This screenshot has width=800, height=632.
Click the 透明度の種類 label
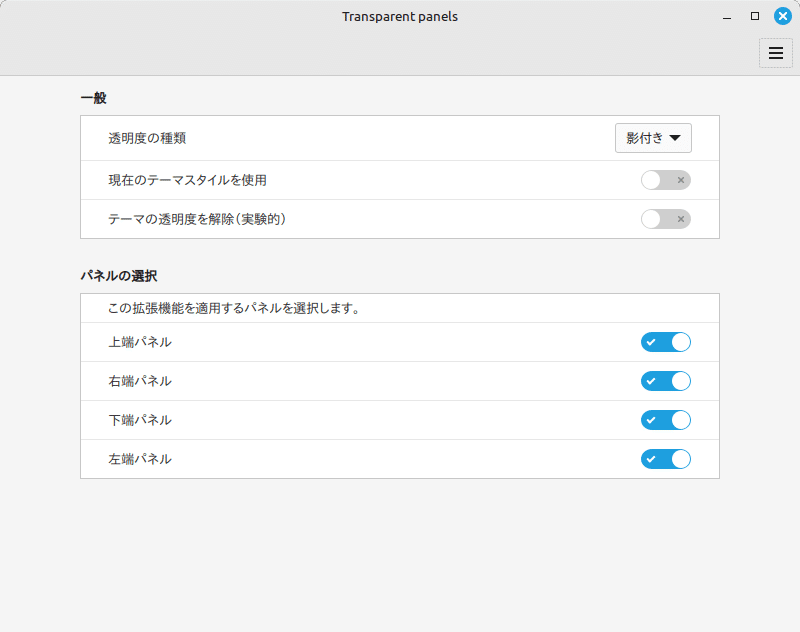(147, 138)
